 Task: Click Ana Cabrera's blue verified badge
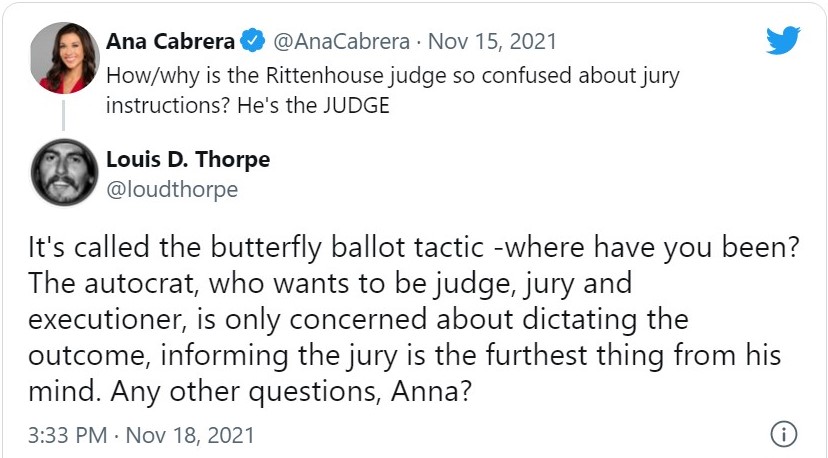click(253, 43)
